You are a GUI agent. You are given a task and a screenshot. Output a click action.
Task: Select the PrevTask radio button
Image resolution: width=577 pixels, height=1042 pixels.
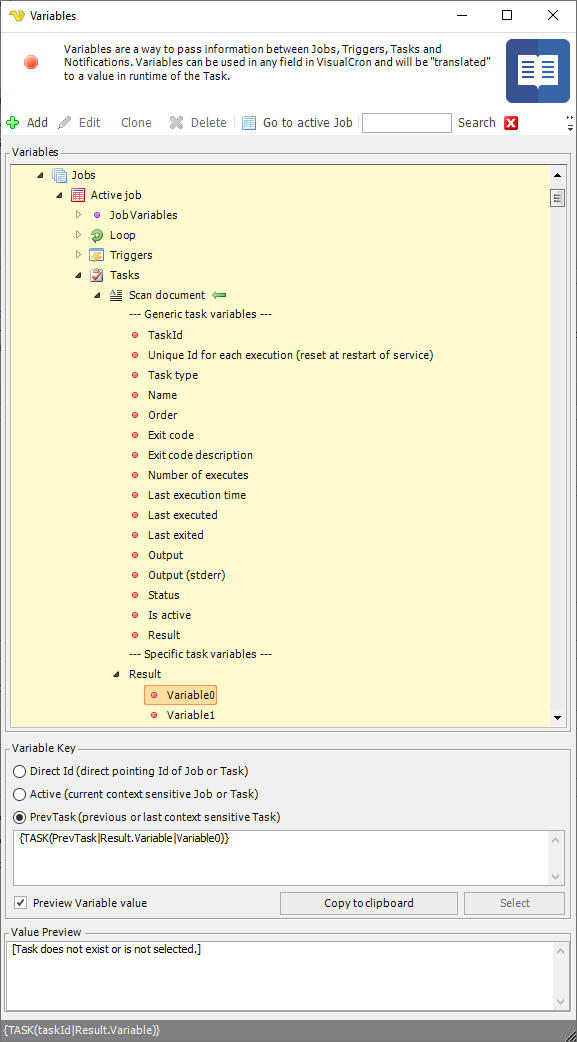coord(20,817)
